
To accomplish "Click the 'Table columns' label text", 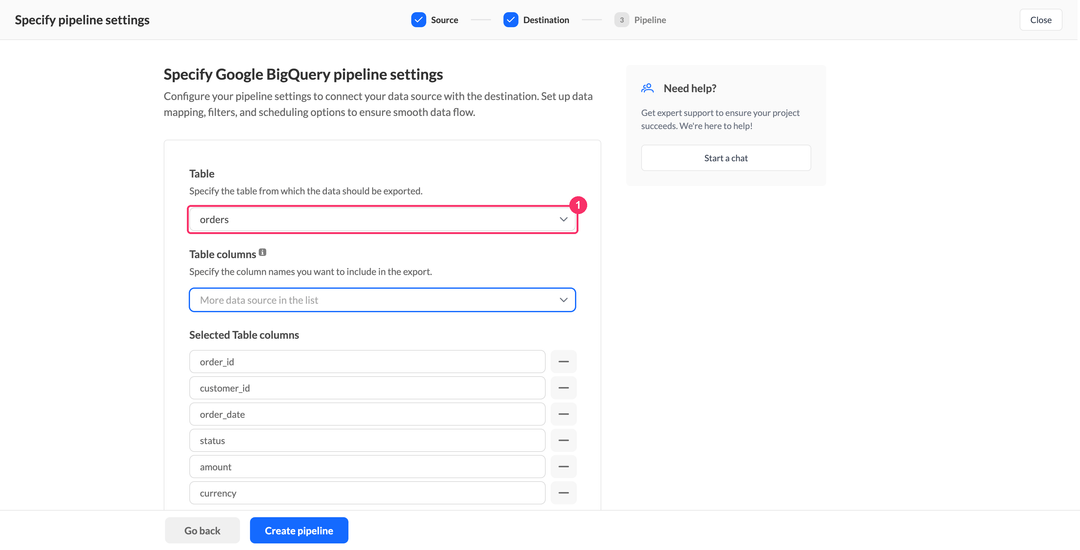I will tap(222, 255).
